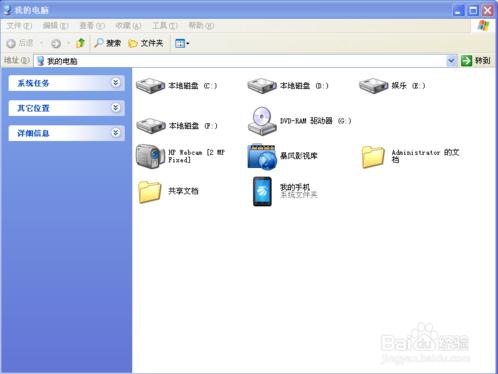This screenshot has width=498, height=374.
Task: Open the Views icon dropdown in toolbar
Action: coord(182,43)
